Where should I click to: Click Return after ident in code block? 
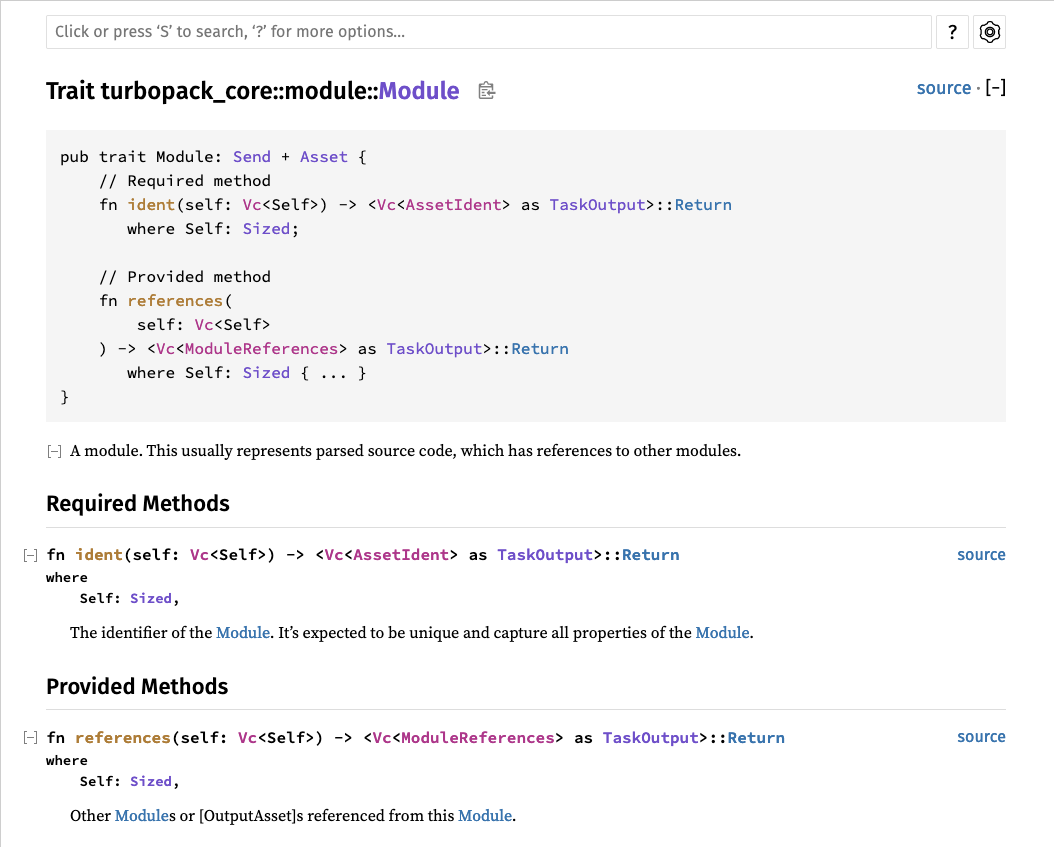click(703, 205)
